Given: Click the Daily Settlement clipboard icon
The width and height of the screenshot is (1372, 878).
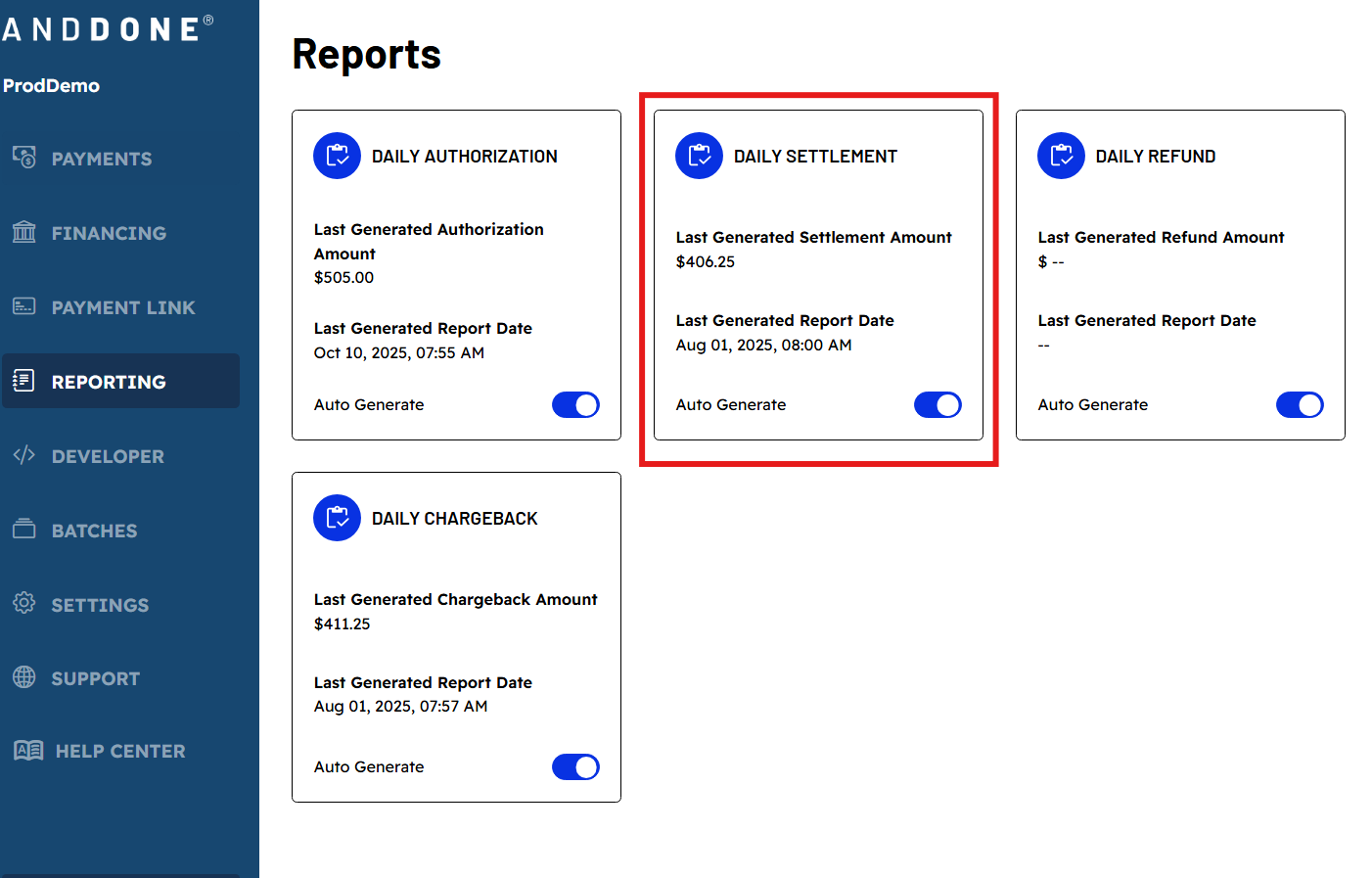Looking at the screenshot, I should [699, 156].
